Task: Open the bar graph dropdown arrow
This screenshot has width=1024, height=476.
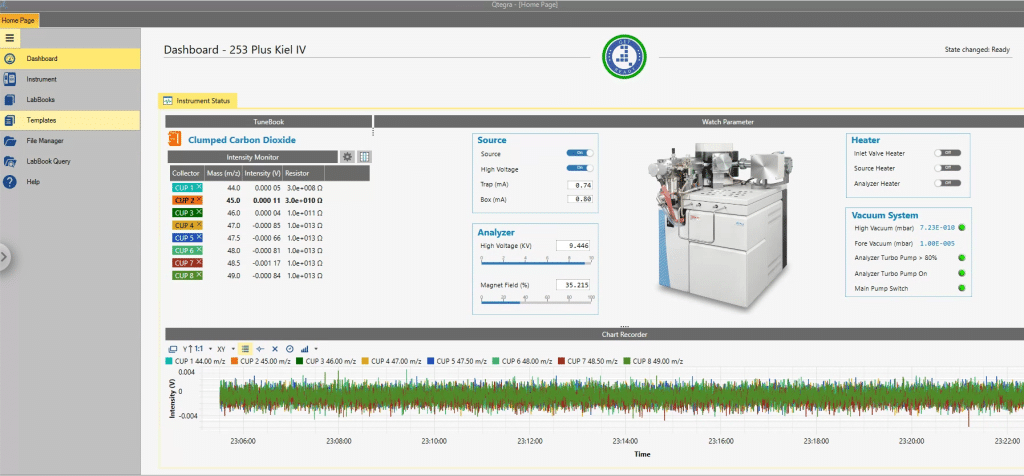Action: [316, 349]
